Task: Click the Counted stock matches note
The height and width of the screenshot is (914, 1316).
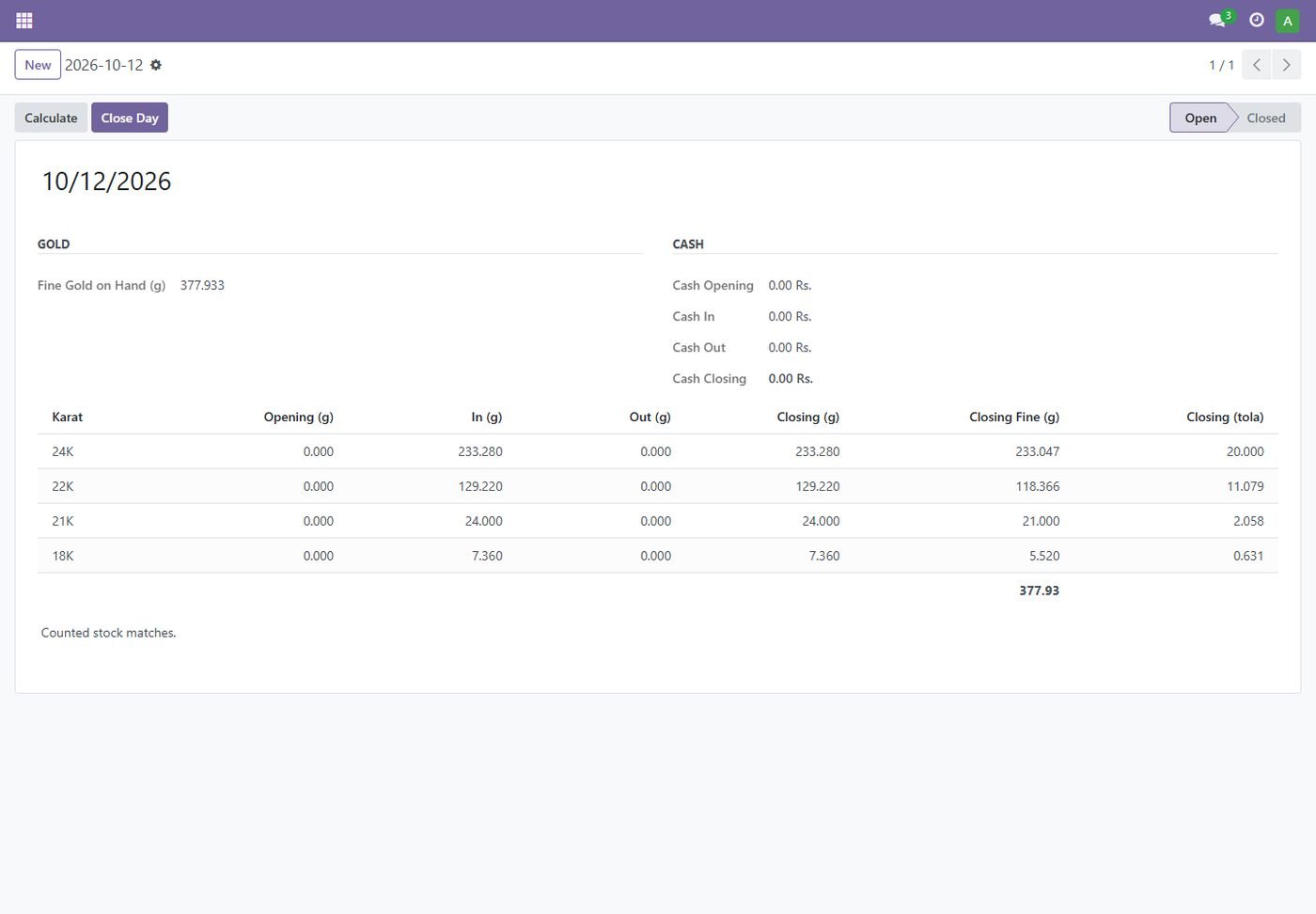Action: [x=108, y=633]
